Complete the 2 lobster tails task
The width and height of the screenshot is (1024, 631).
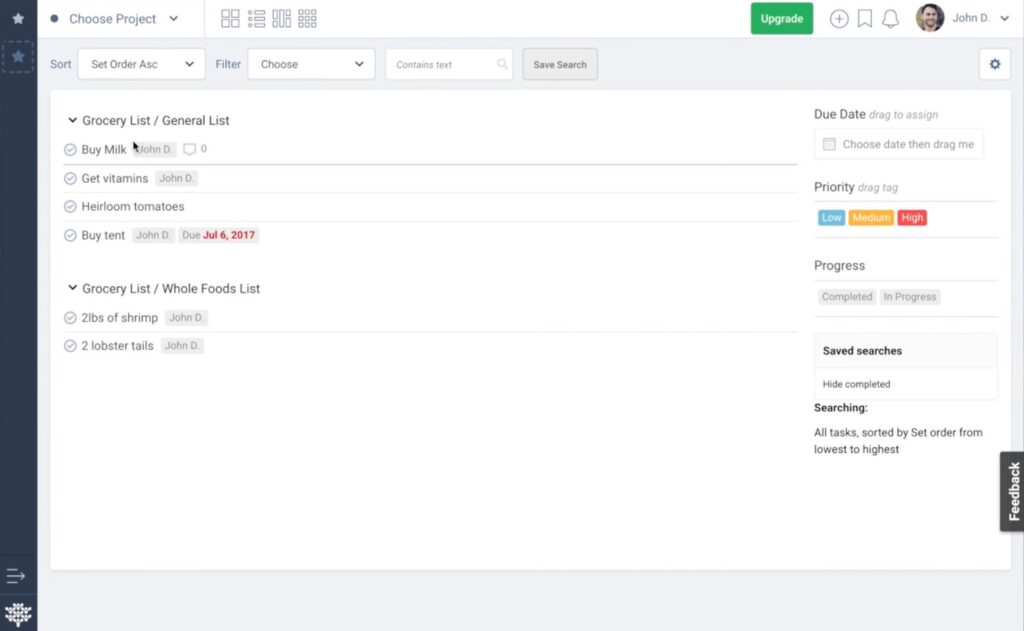70,346
